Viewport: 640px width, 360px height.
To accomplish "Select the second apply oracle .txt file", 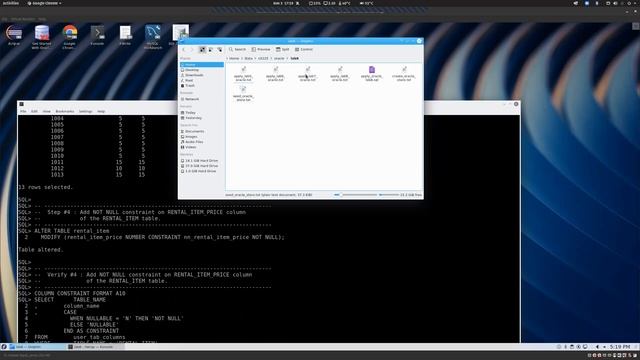I will tap(276, 74).
